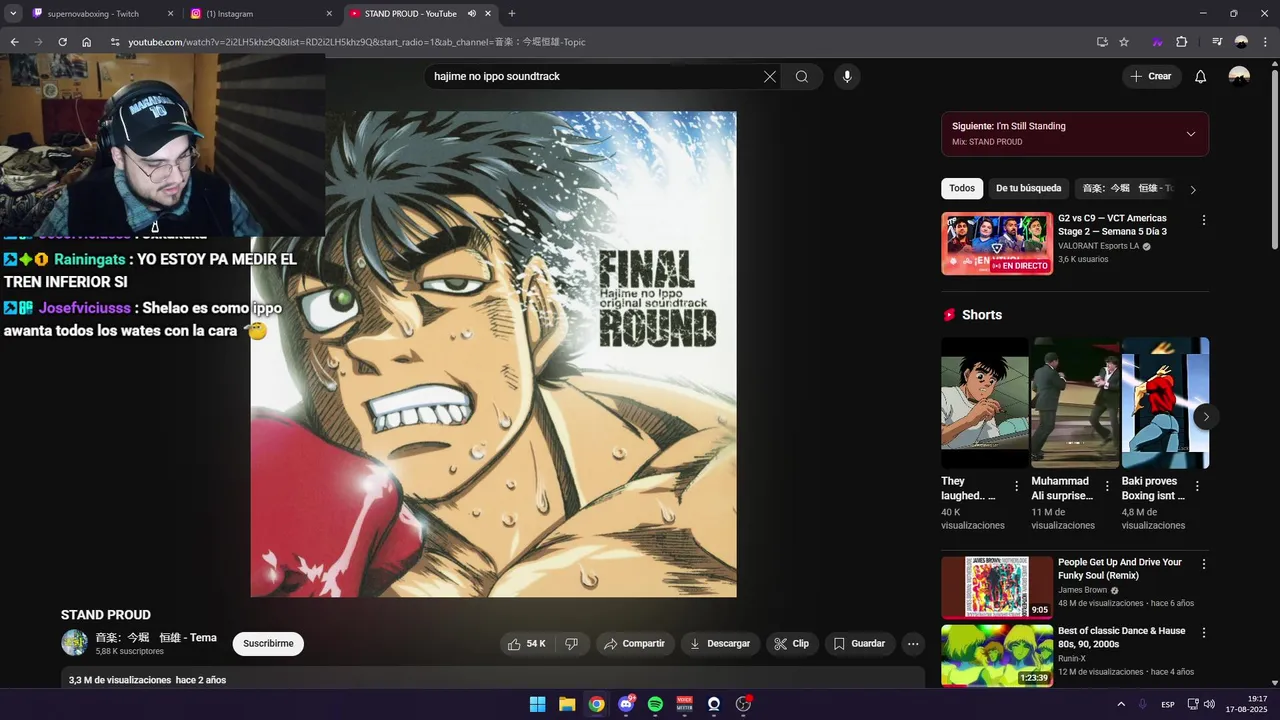Expand the 'Siguiente: I'm Still Standing' mix panel
The image size is (1280, 720).
1191,134
